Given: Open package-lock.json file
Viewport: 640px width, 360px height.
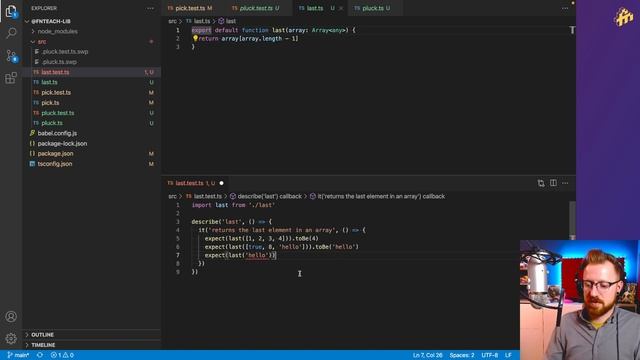Looking at the screenshot, I should click(x=62, y=144).
